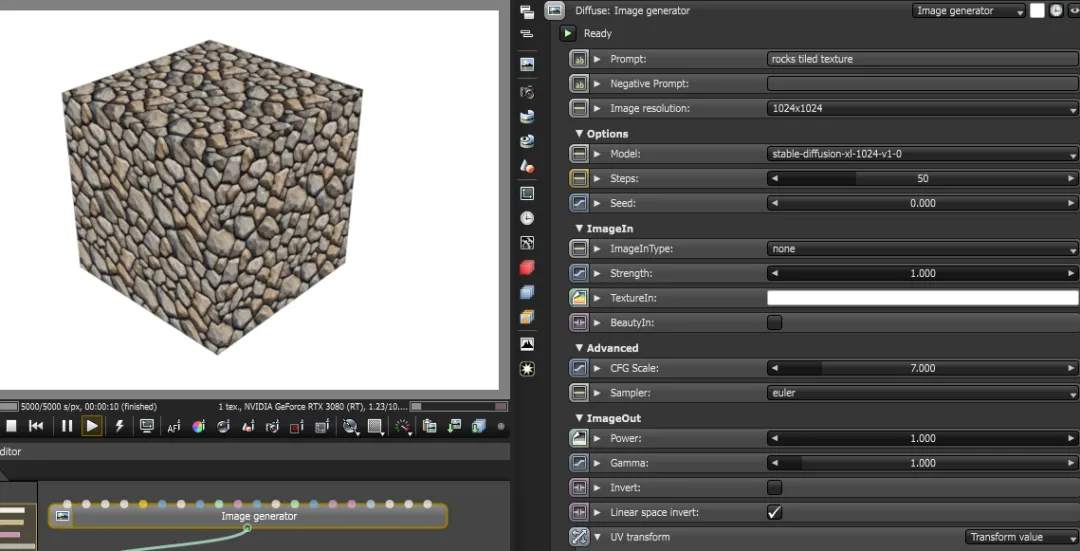Enable the Invert checkbox

coord(774,488)
